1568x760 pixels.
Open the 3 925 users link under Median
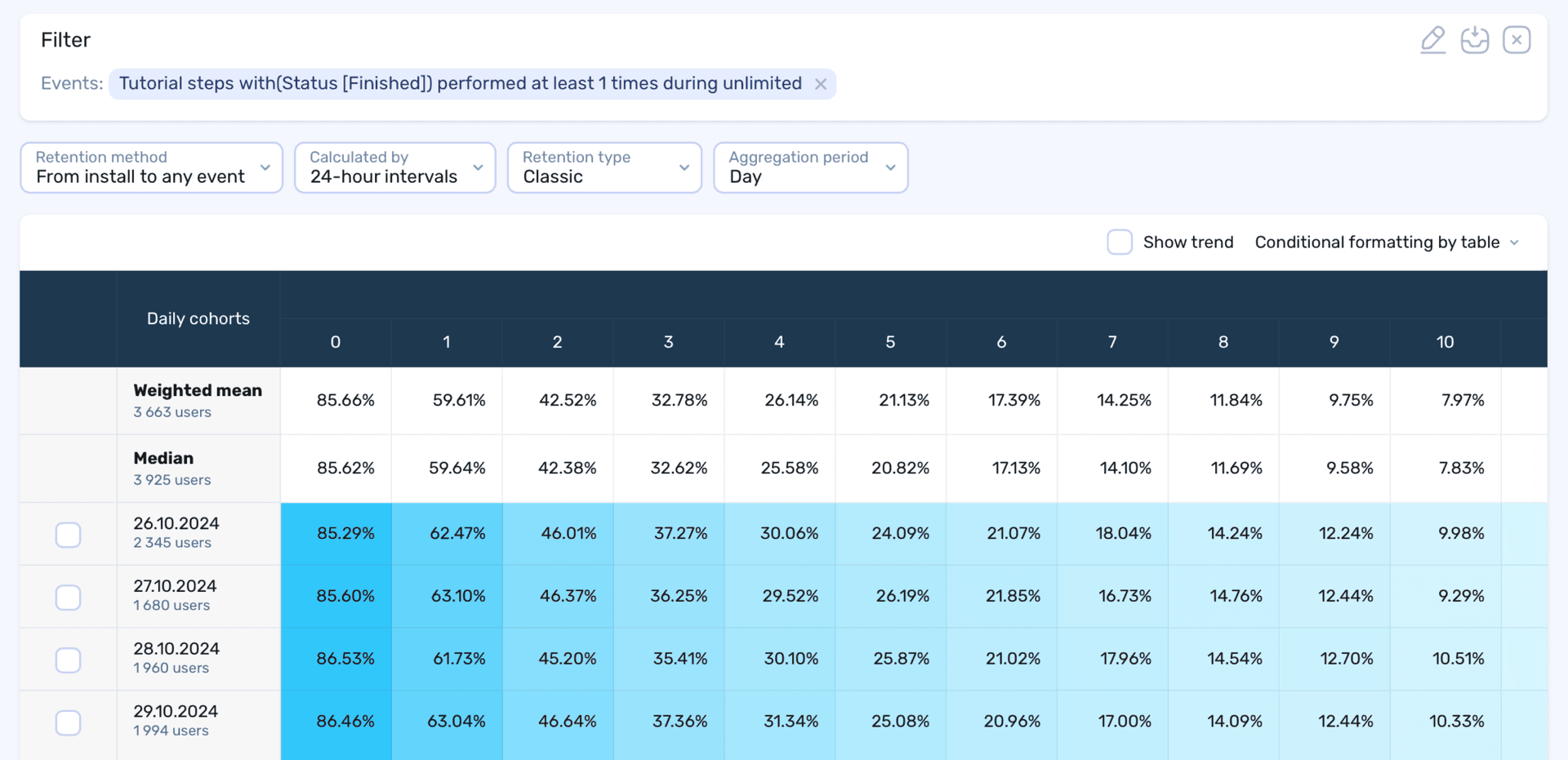click(x=171, y=480)
